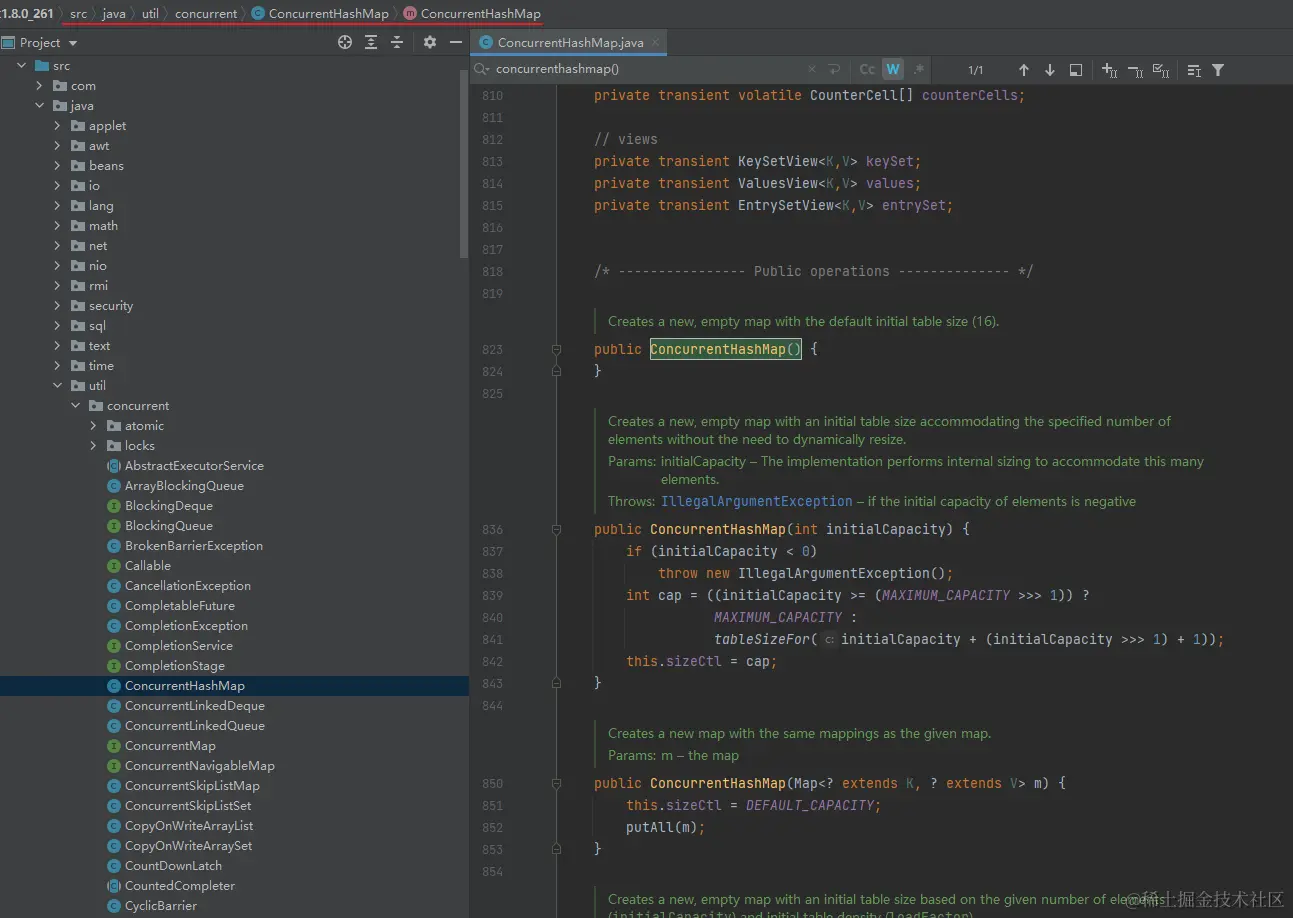Expand the atomic package folder
1293x918 pixels.
coord(94,426)
